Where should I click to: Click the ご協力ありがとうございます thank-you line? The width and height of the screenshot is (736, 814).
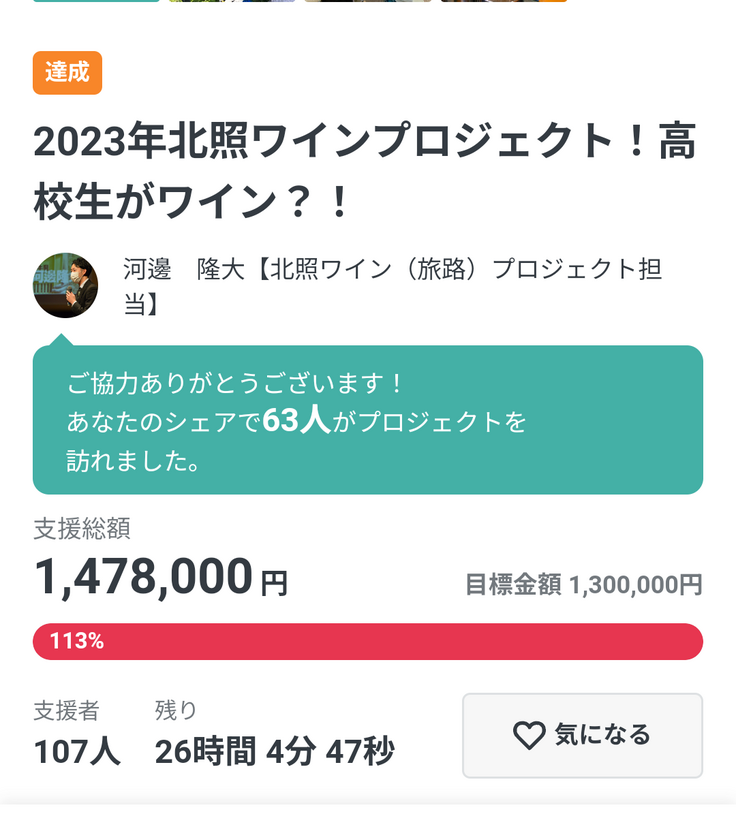coord(236,384)
